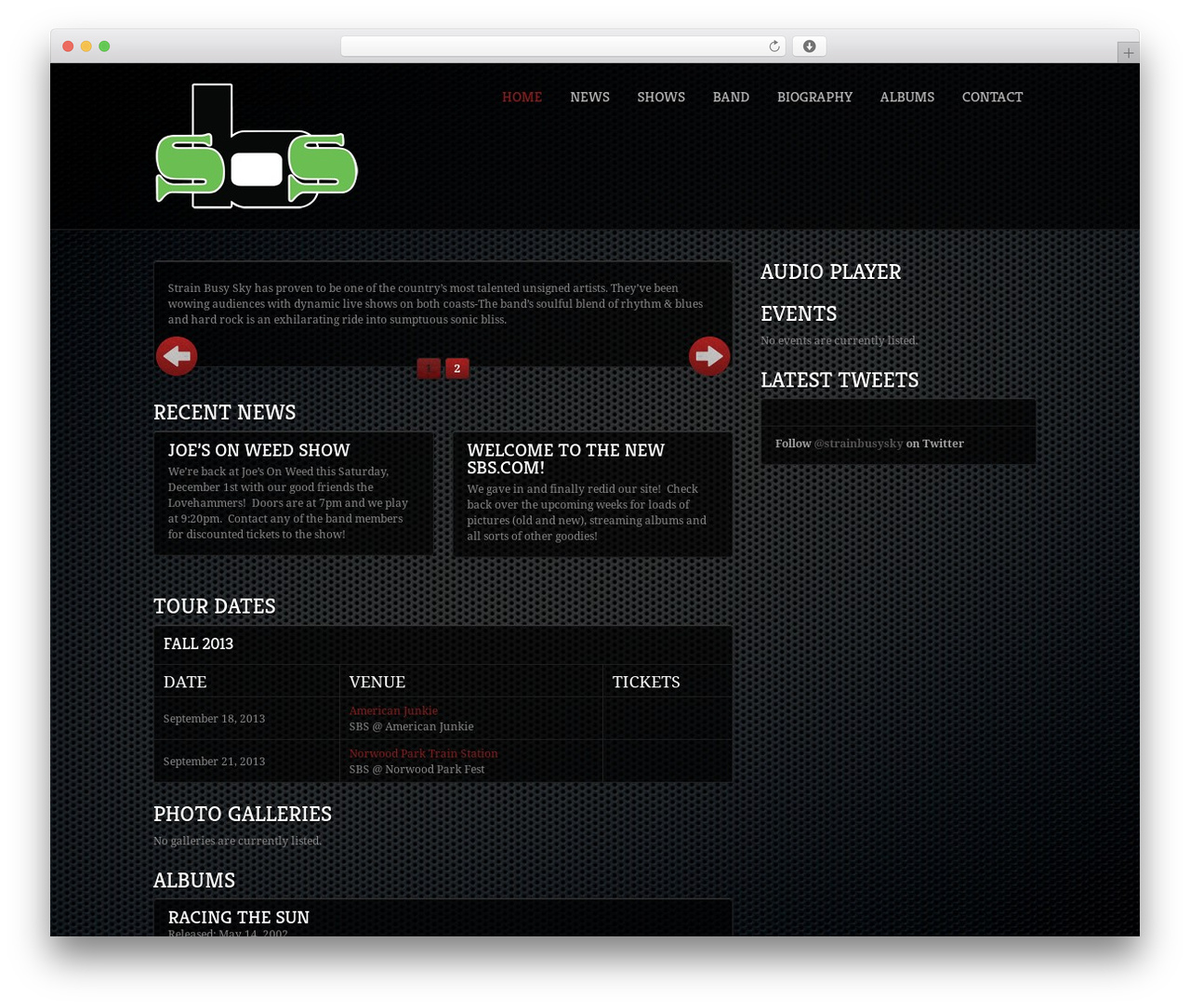Image resolution: width=1190 pixels, height=1008 pixels.
Task: Select slider page 2
Action: click(x=456, y=368)
